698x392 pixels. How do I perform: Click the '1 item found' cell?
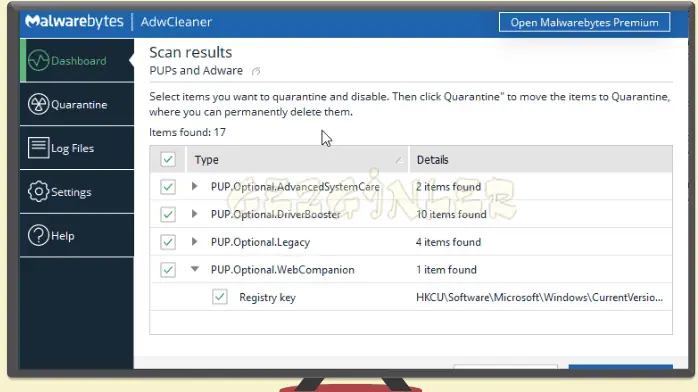[x=446, y=270]
